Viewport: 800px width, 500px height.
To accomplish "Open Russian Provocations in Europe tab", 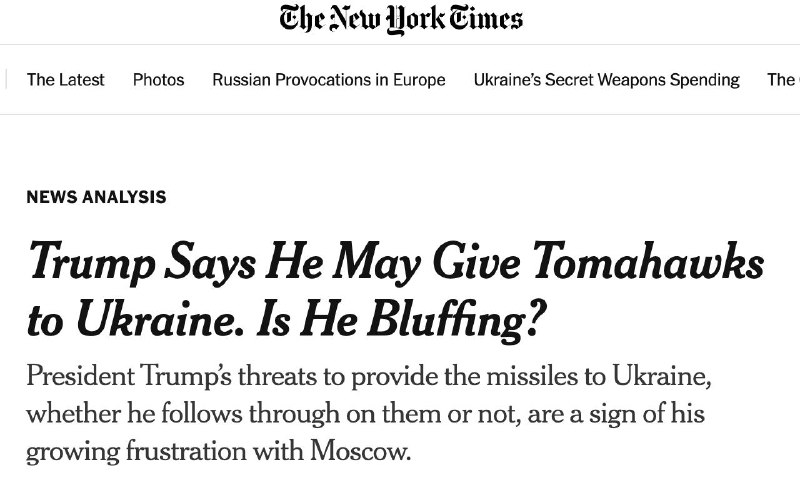I will (x=329, y=80).
